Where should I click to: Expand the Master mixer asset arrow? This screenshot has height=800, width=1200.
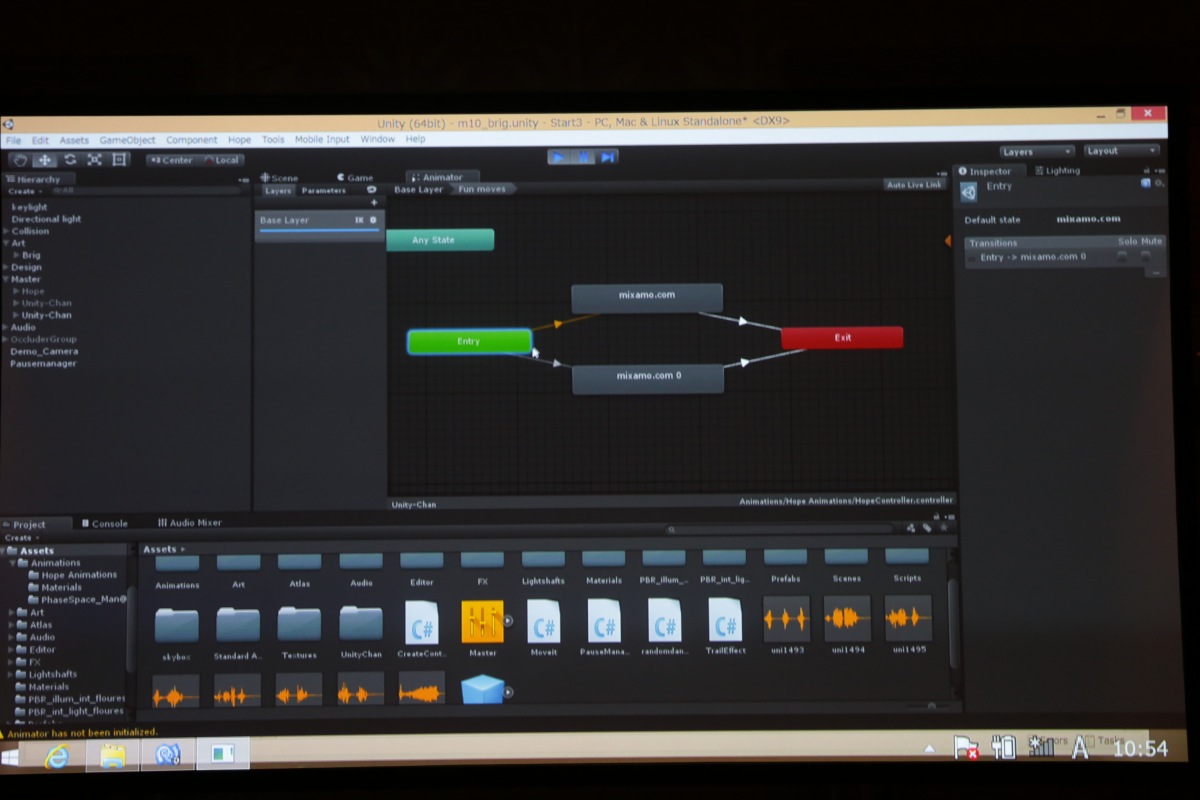(x=508, y=621)
